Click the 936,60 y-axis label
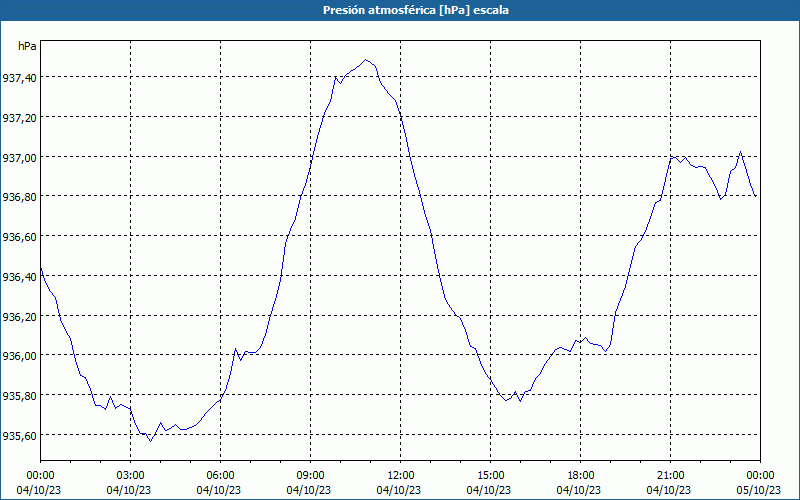This screenshot has width=800, height=500. click(19, 237)
